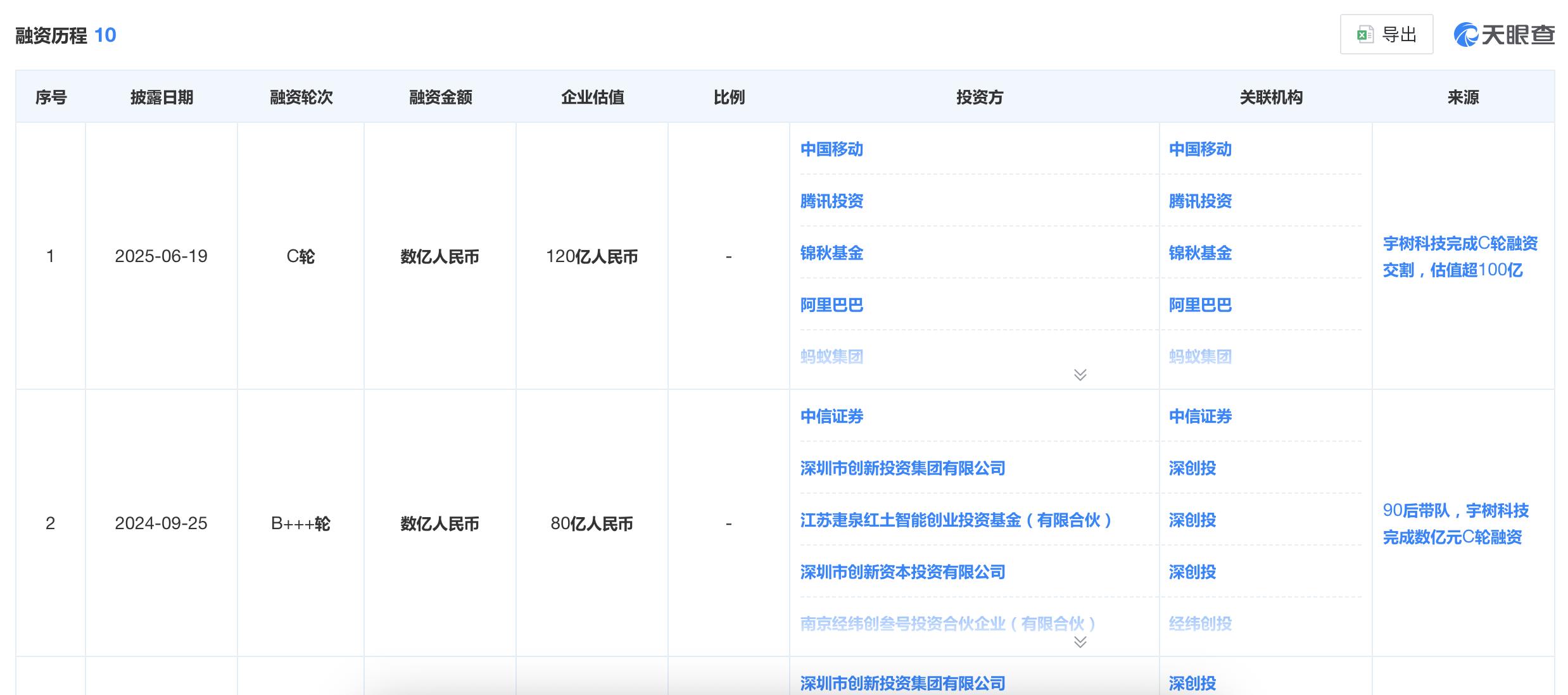Expand first row investor list chevron

1080,375
